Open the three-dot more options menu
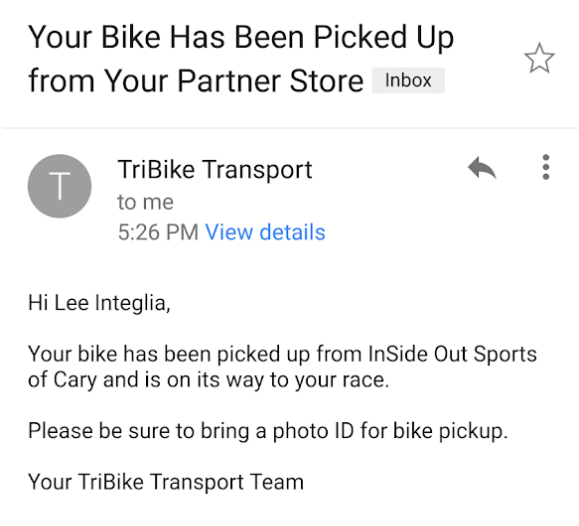The height and width of the screenshot is (526, 579). [546, 167]
